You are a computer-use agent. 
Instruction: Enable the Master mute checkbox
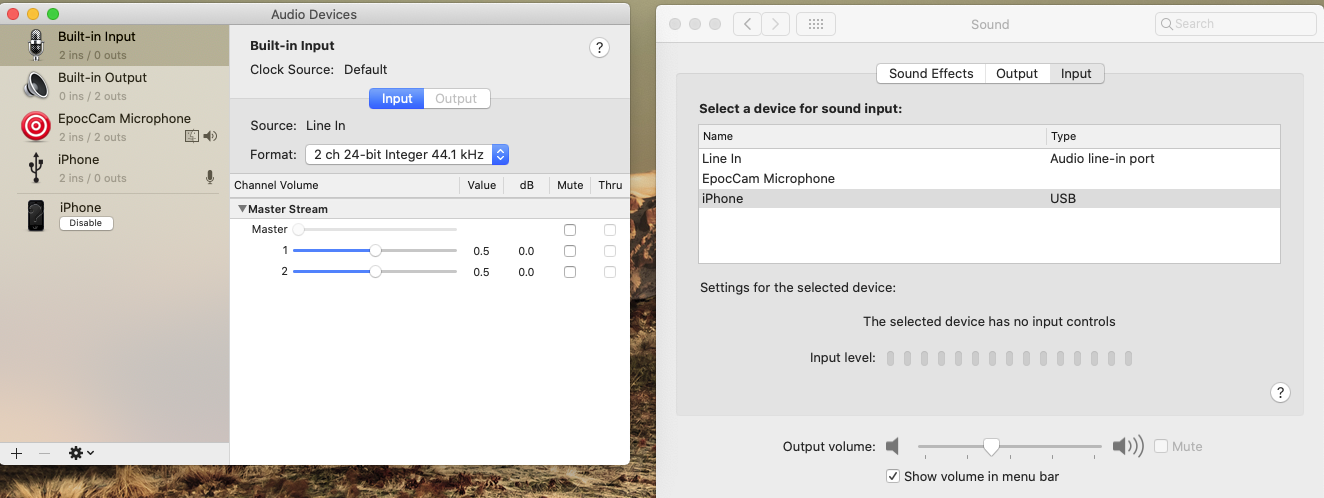[x=570, y=230]
